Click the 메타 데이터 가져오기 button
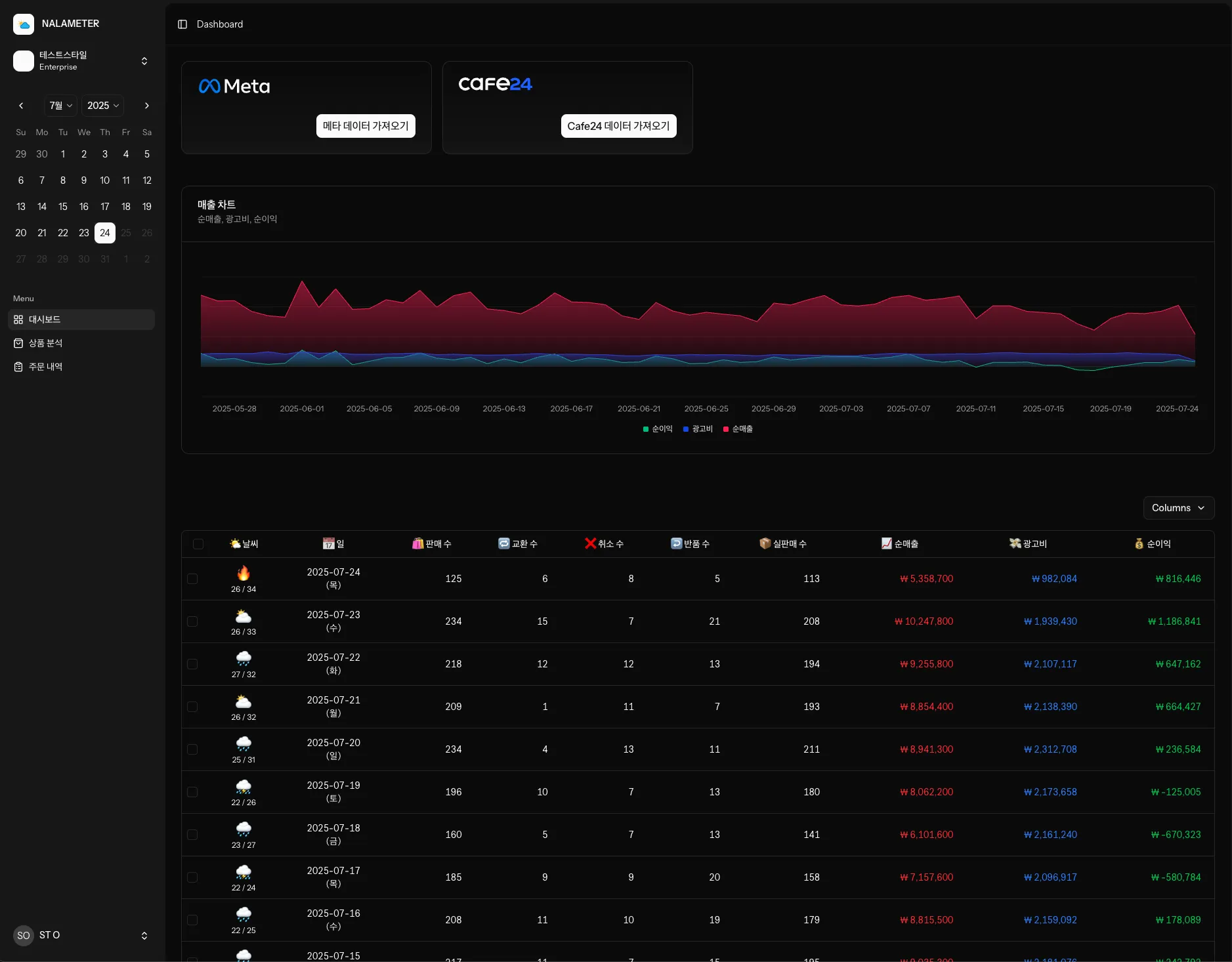Viewport: 1232px width, 962px height. click(365, 126)
